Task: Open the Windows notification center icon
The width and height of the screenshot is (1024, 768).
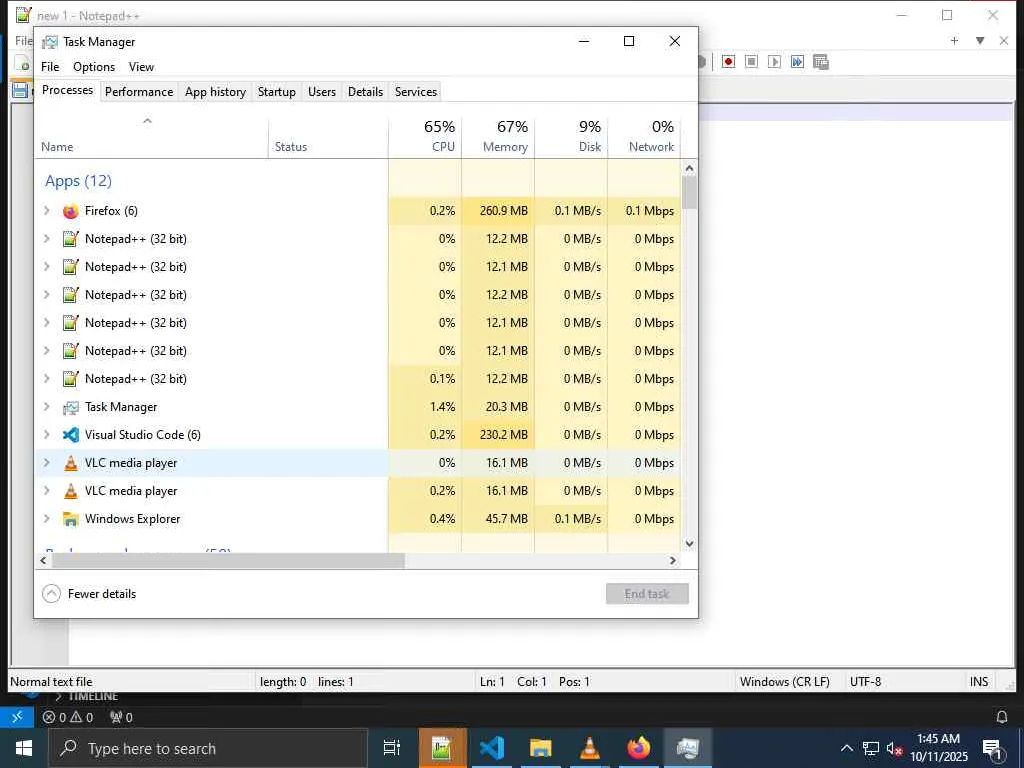Action: click(x=993, y=749)
